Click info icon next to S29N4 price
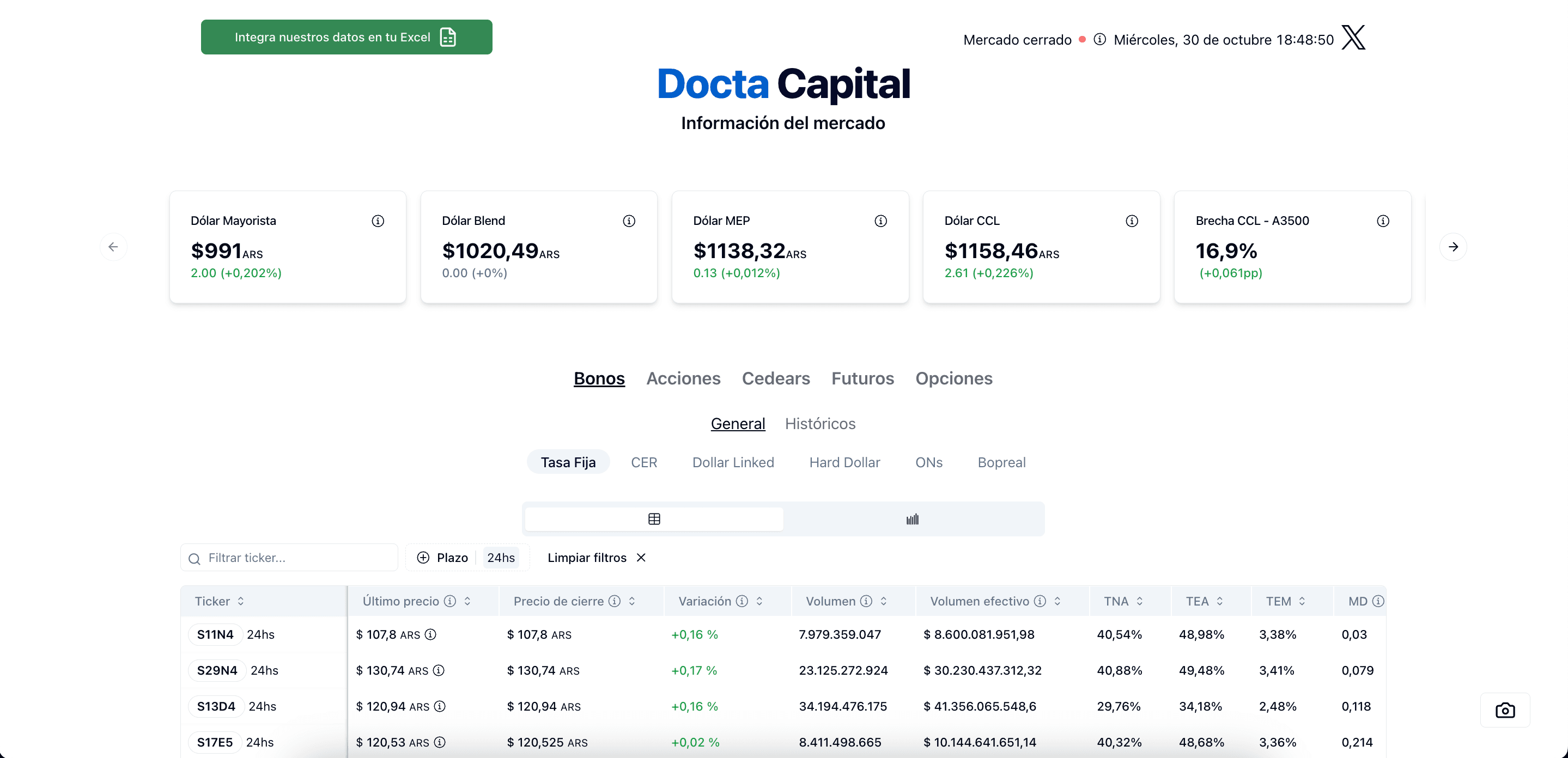 438,670
